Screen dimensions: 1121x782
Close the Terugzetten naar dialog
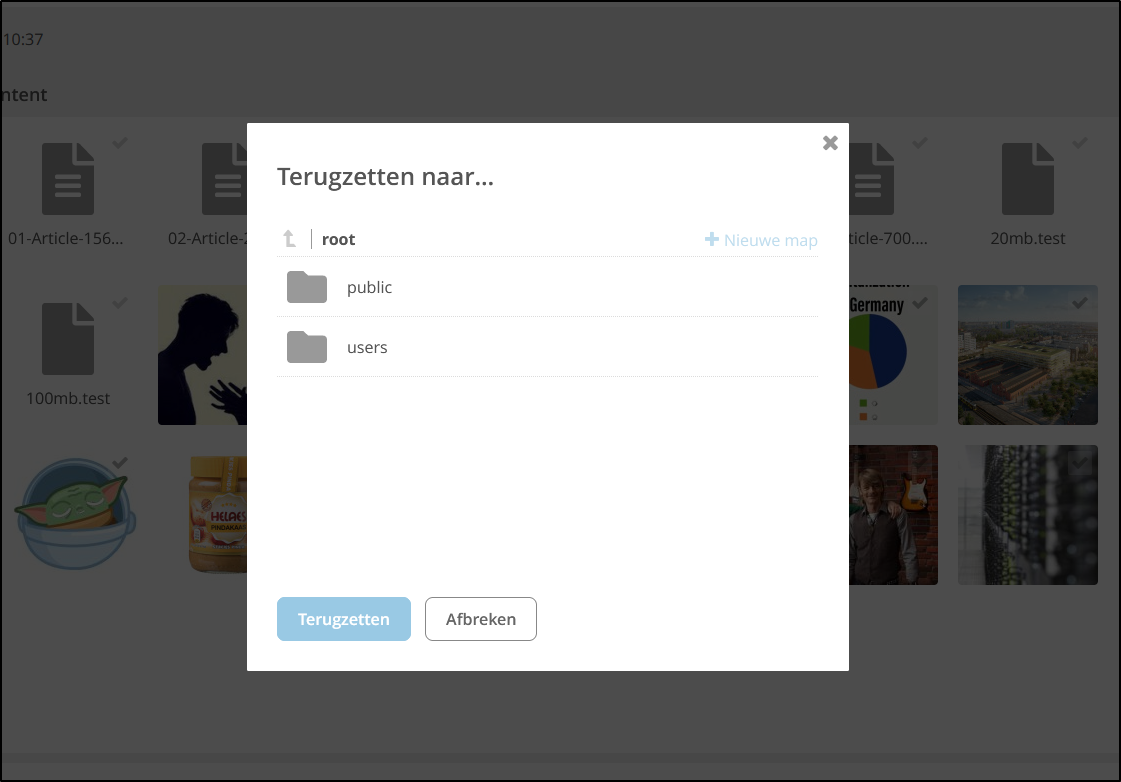coord(830,143)
